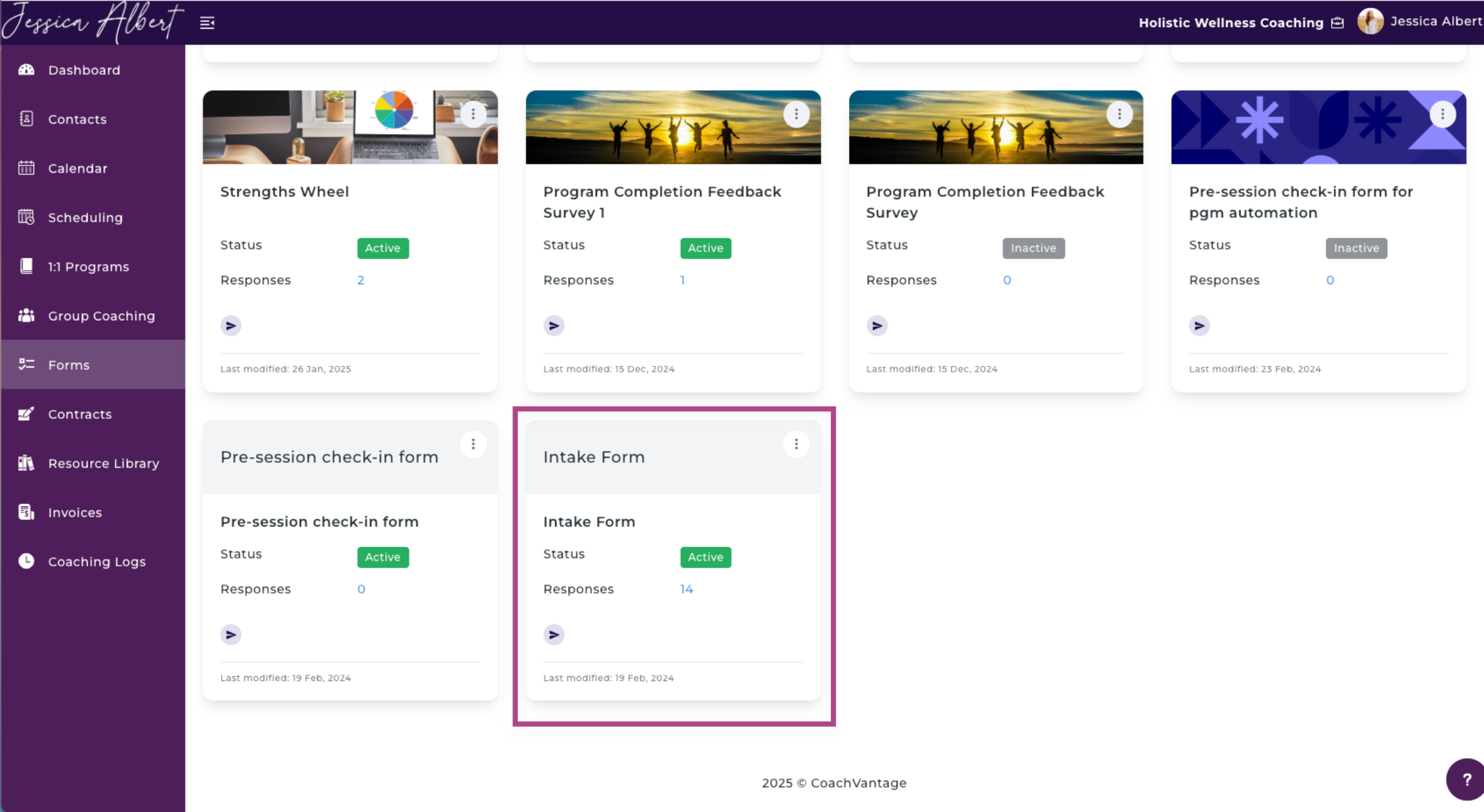View the 2 responses for Strengths Wheel
Screen dimensions: 1484x812
(x=360, y=280)
